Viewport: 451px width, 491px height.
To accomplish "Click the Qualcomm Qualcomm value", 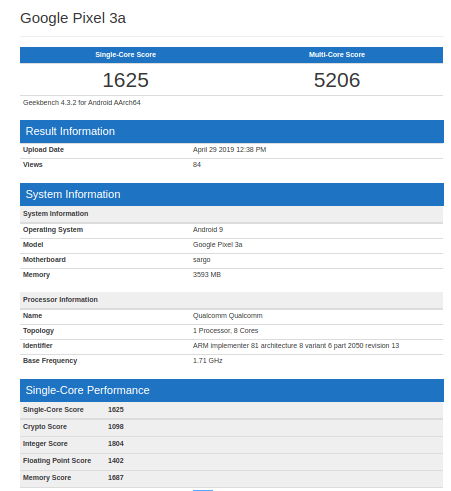I will 227,316.
